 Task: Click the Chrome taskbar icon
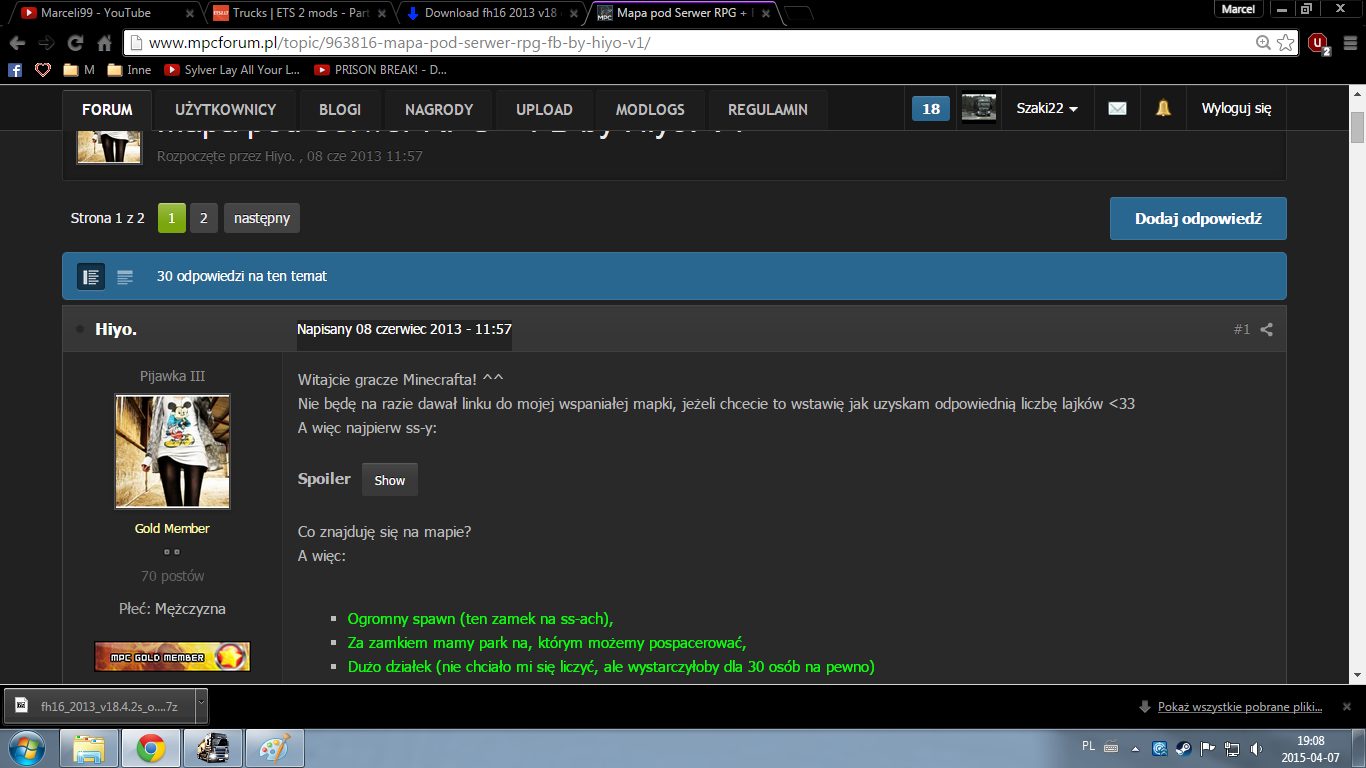151,748
